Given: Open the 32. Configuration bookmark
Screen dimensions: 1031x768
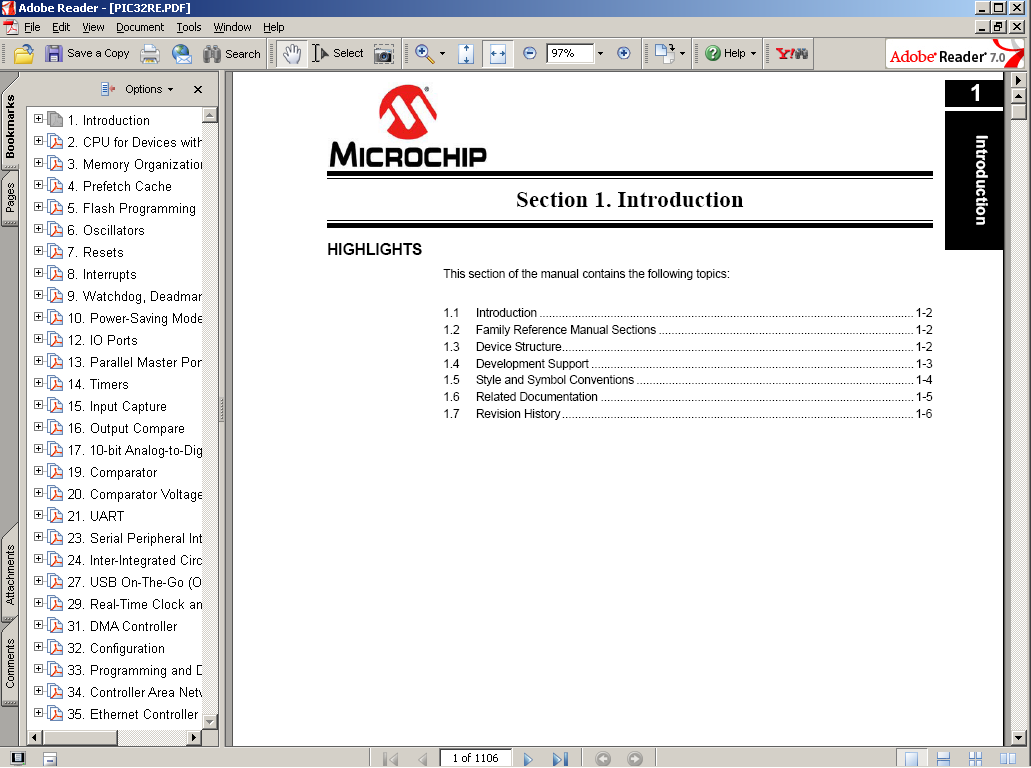Looking at the screenshot, I should click(116, 648).
